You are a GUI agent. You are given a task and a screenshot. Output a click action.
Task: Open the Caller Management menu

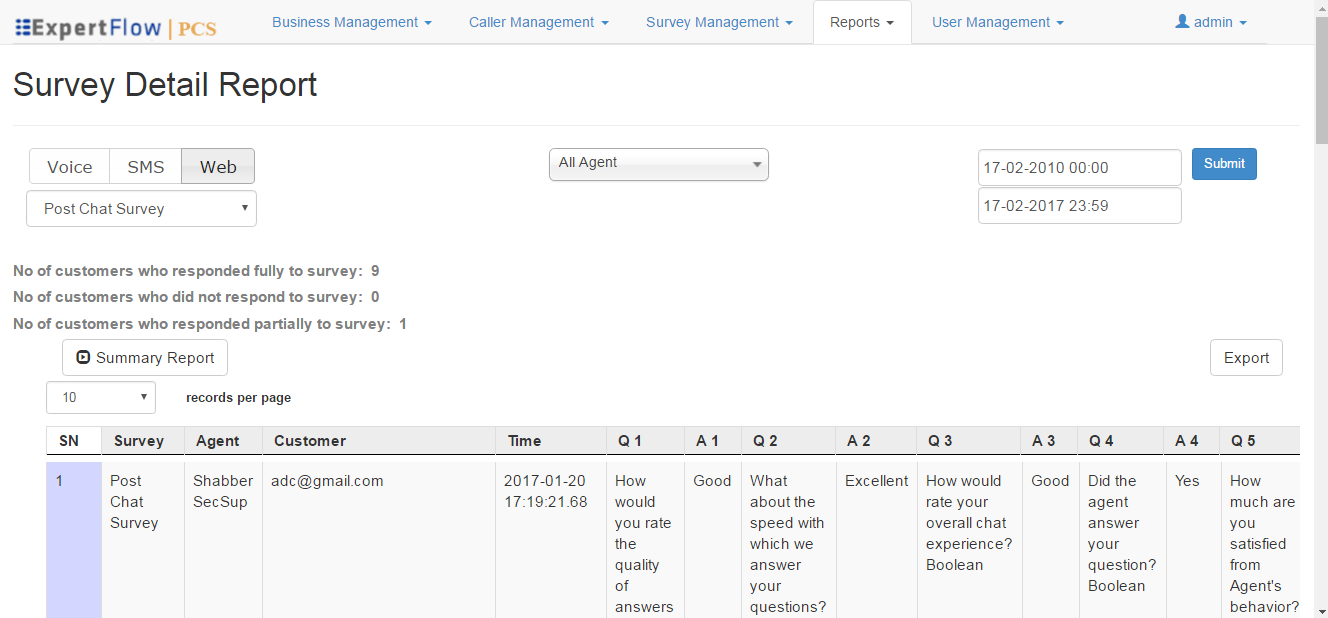pyautogui.click(x=538, y=21)
